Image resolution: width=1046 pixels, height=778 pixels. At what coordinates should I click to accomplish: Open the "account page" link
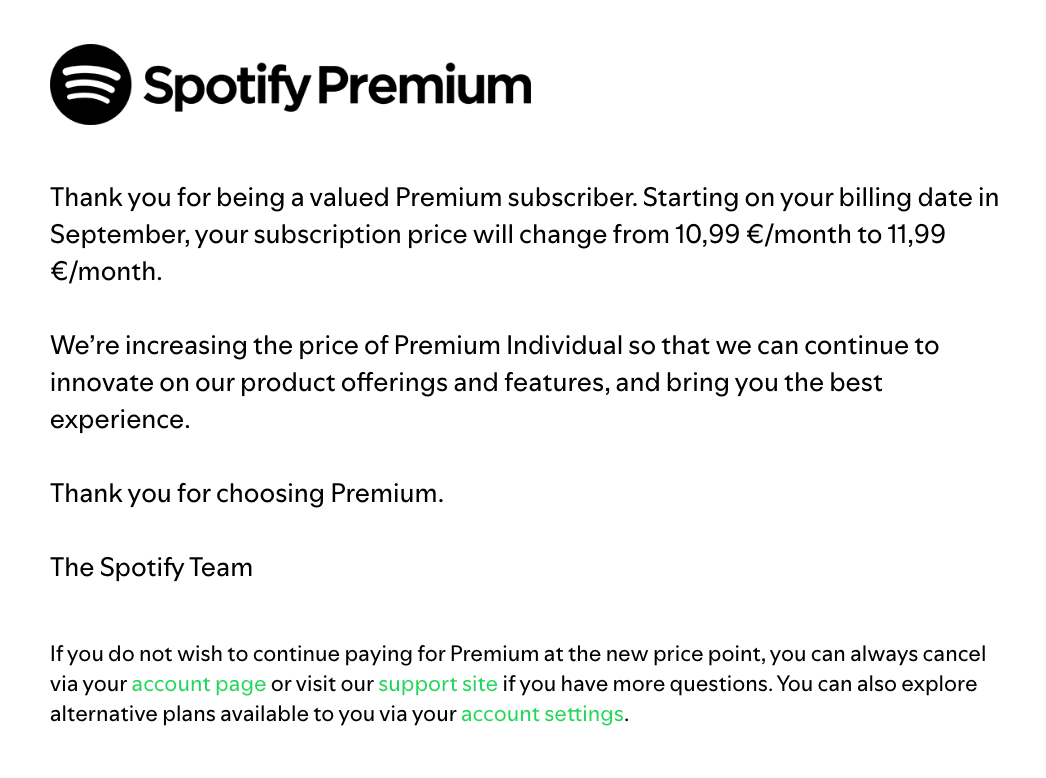click(199, 685)
